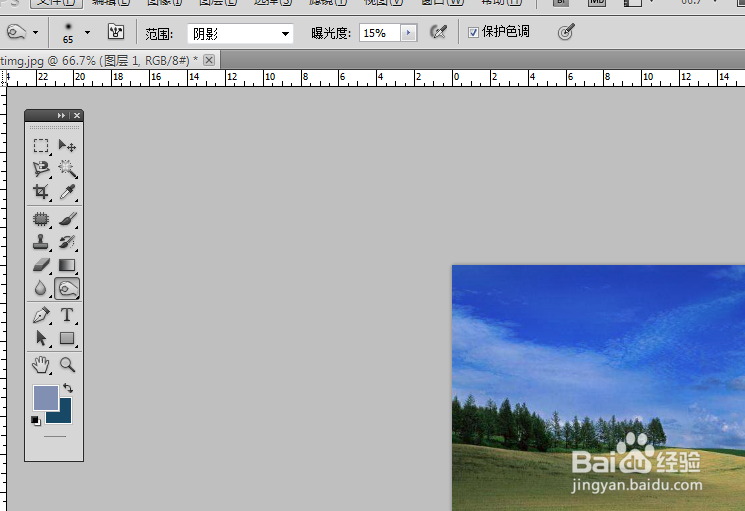Toggle tablet pressure size icon
745x511 pixels.
coord(566,32)
